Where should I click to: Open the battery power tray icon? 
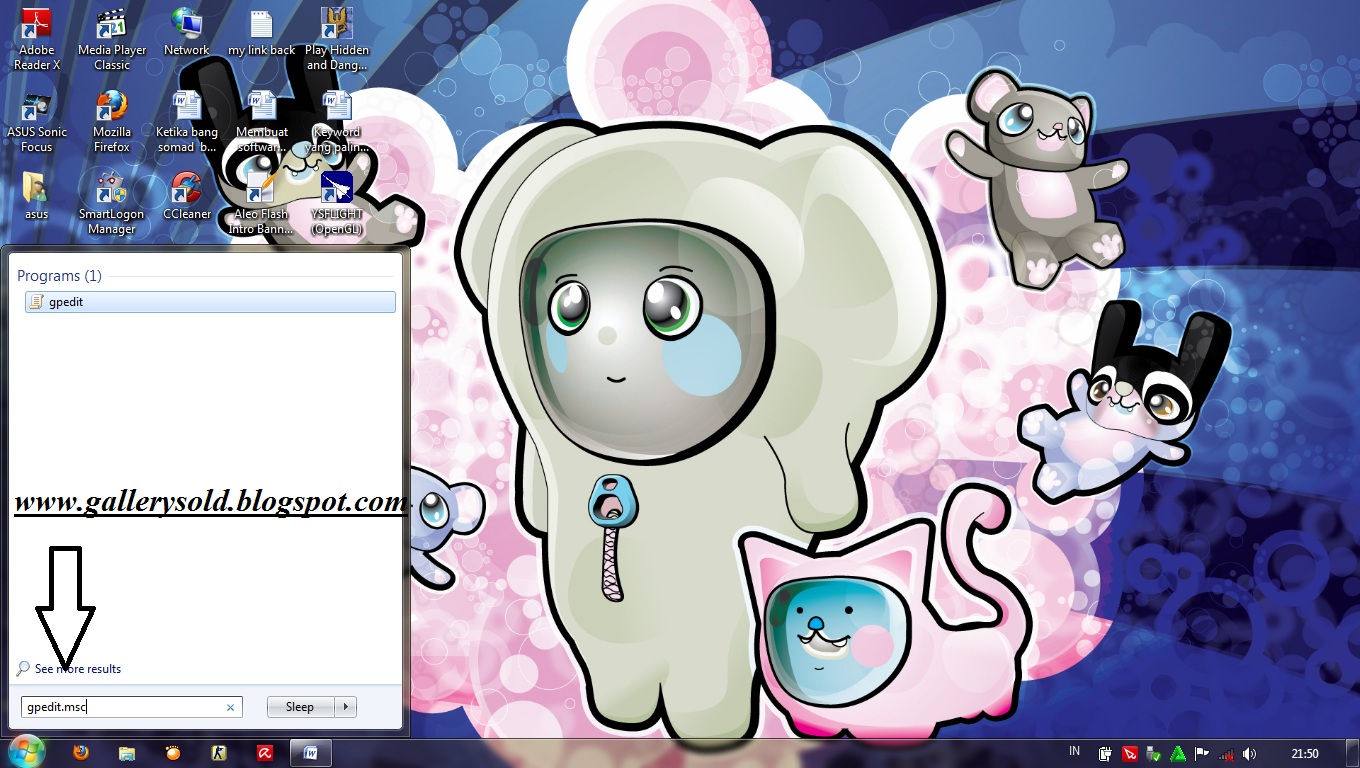coord(1106,754)
